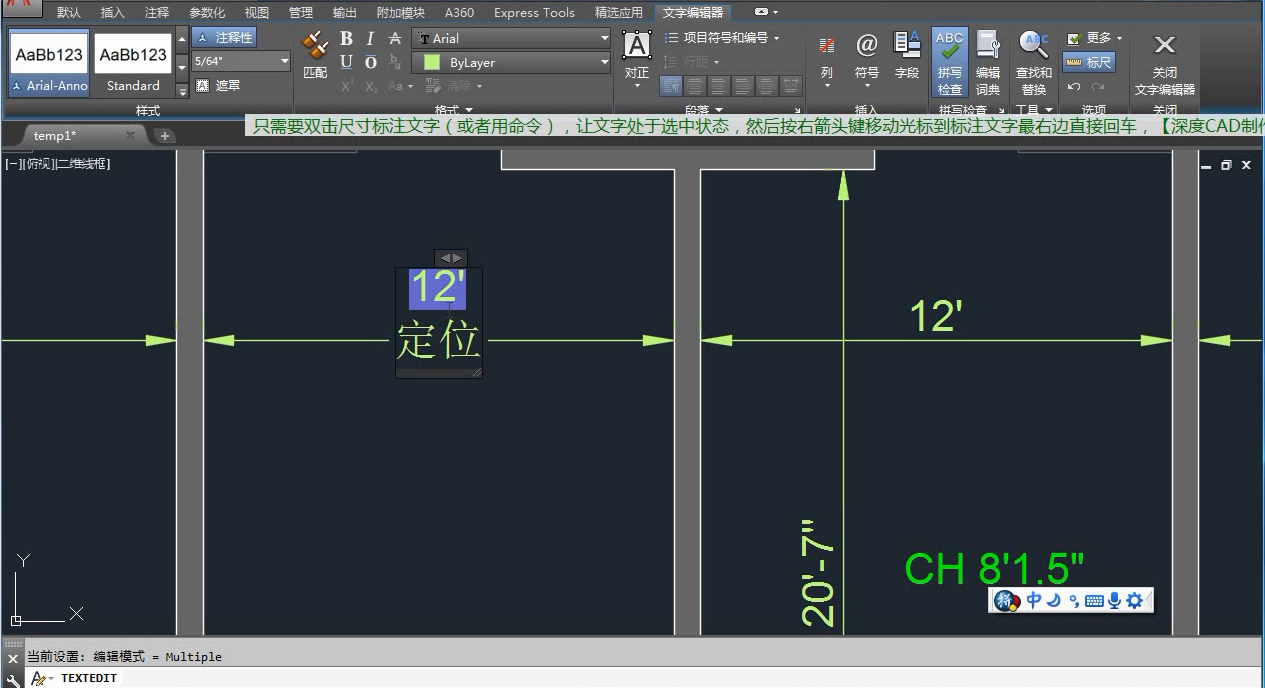Toggle the Ruler (标尺) button
This screenshot has height=690, width=1265.
tap(1089, 62)
